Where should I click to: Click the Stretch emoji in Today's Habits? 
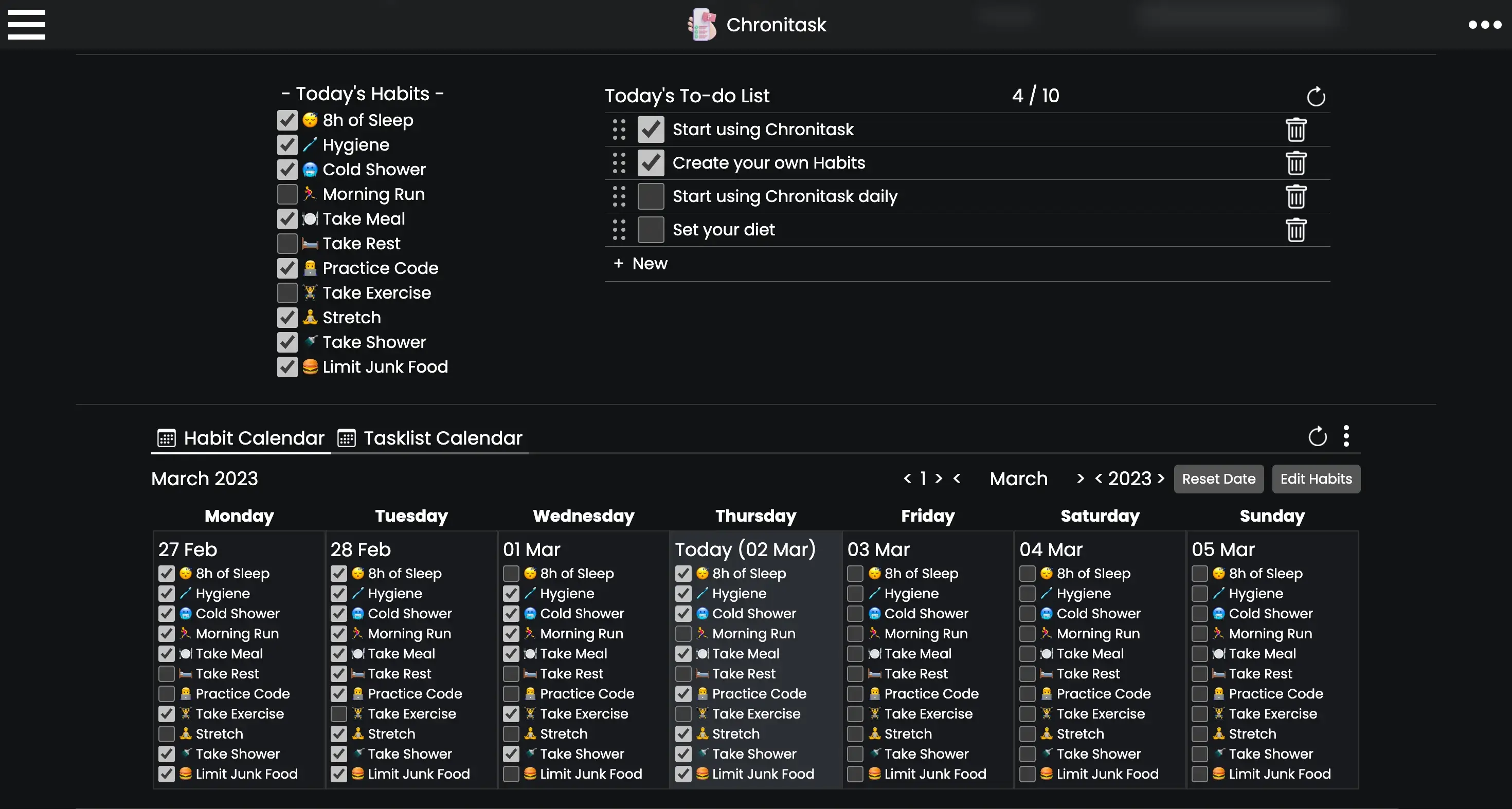pyautogui.click(x=310, y=318)
